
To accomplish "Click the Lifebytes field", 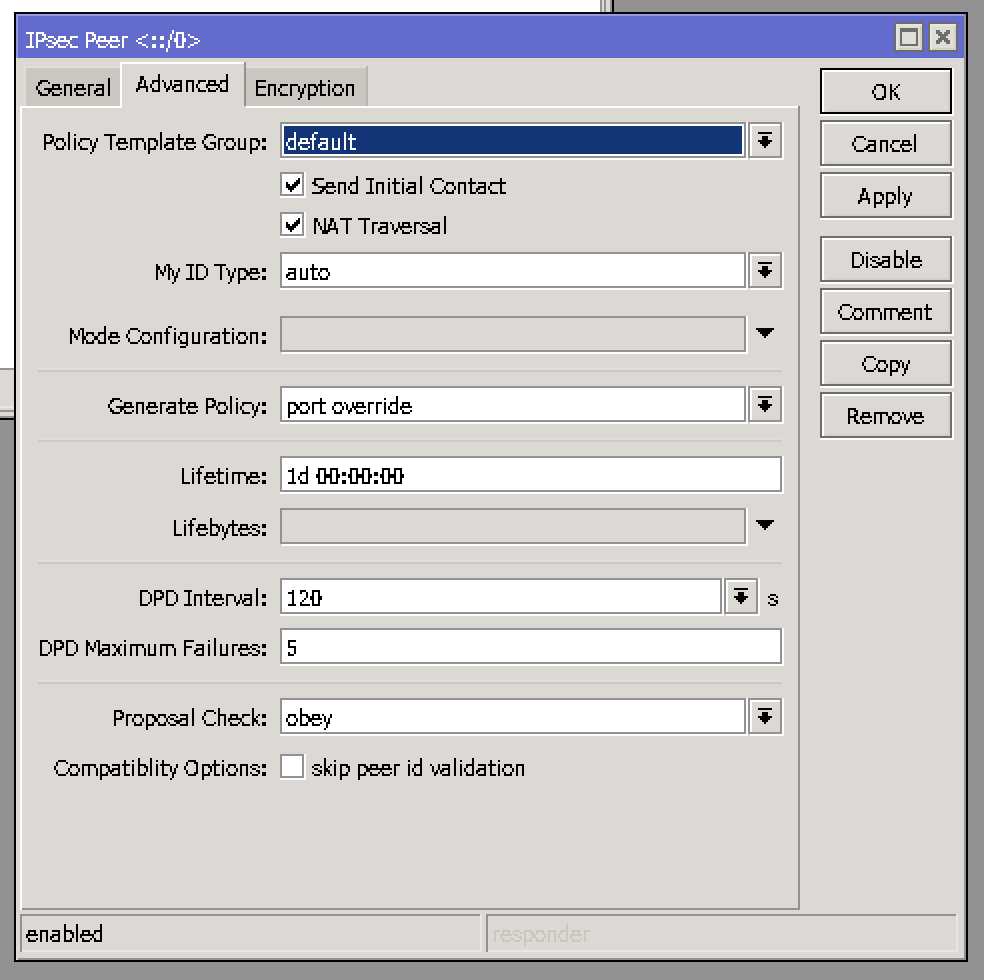I will pyautogui.click(x=513, y=526).
